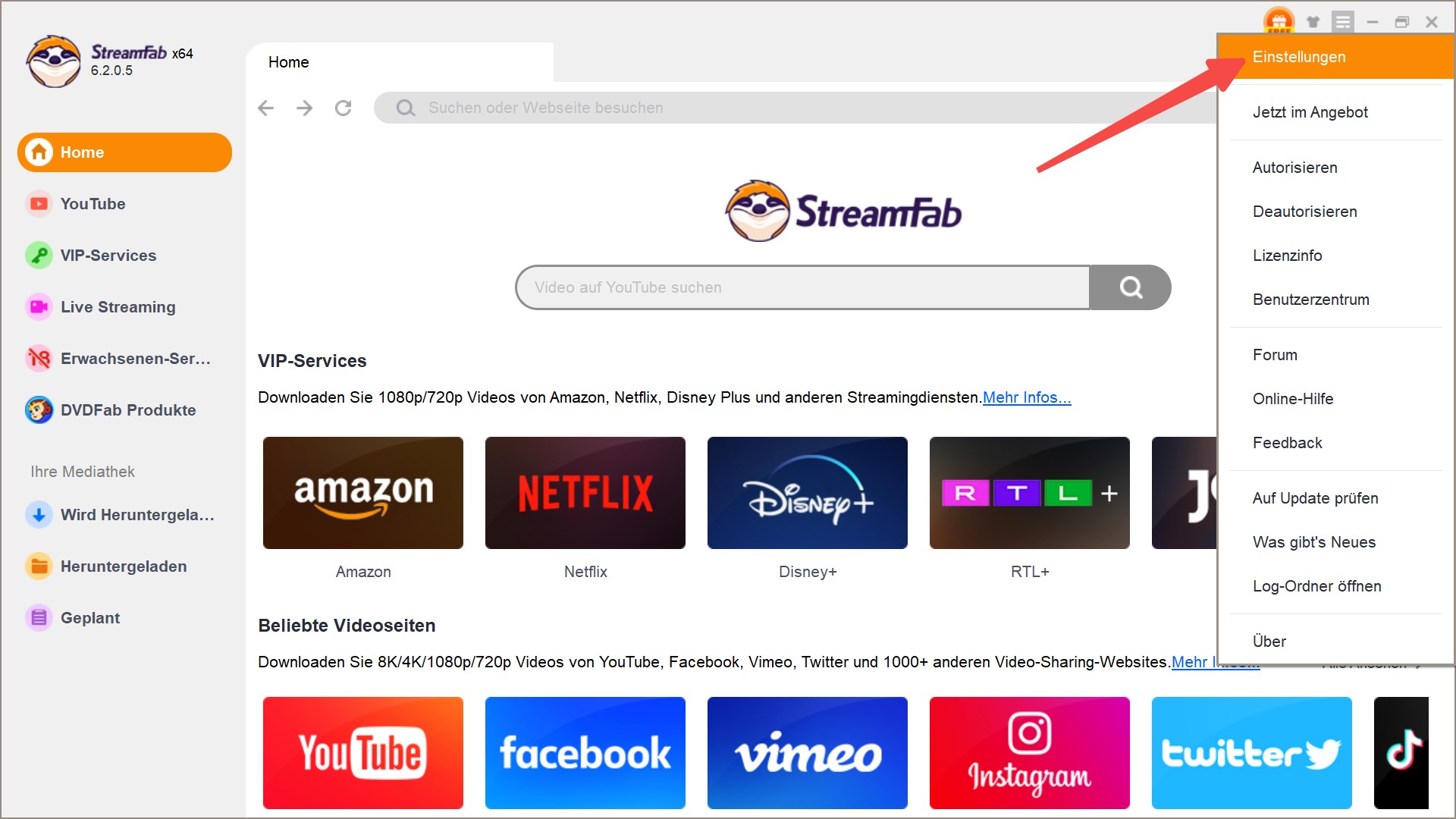The height and width of the screenshot is (819, 1456).
Task: Open Live Streaming in the sidebar
Action: click(x=101, y=307)
